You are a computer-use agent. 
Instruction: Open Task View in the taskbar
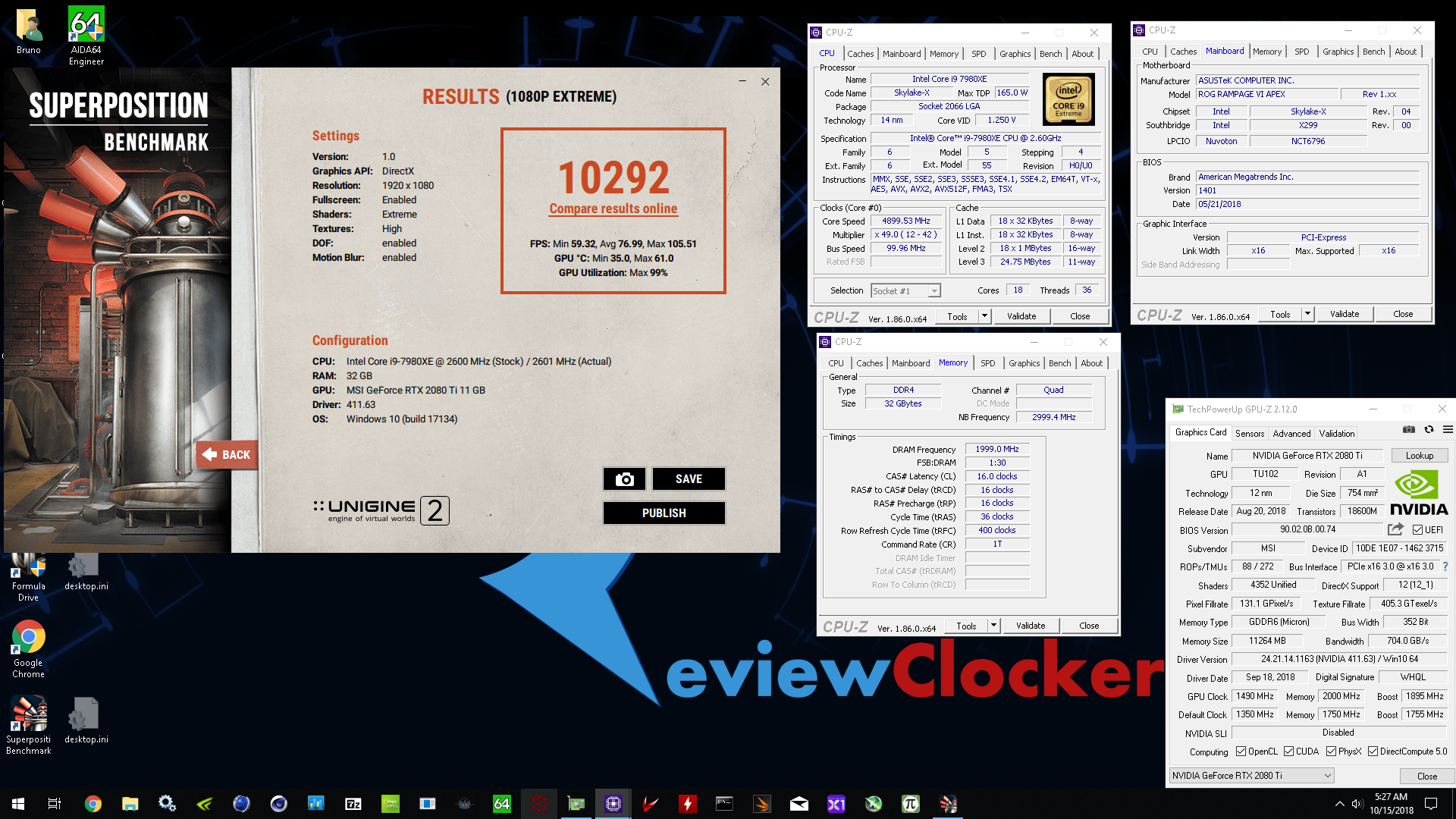(55, 804)
